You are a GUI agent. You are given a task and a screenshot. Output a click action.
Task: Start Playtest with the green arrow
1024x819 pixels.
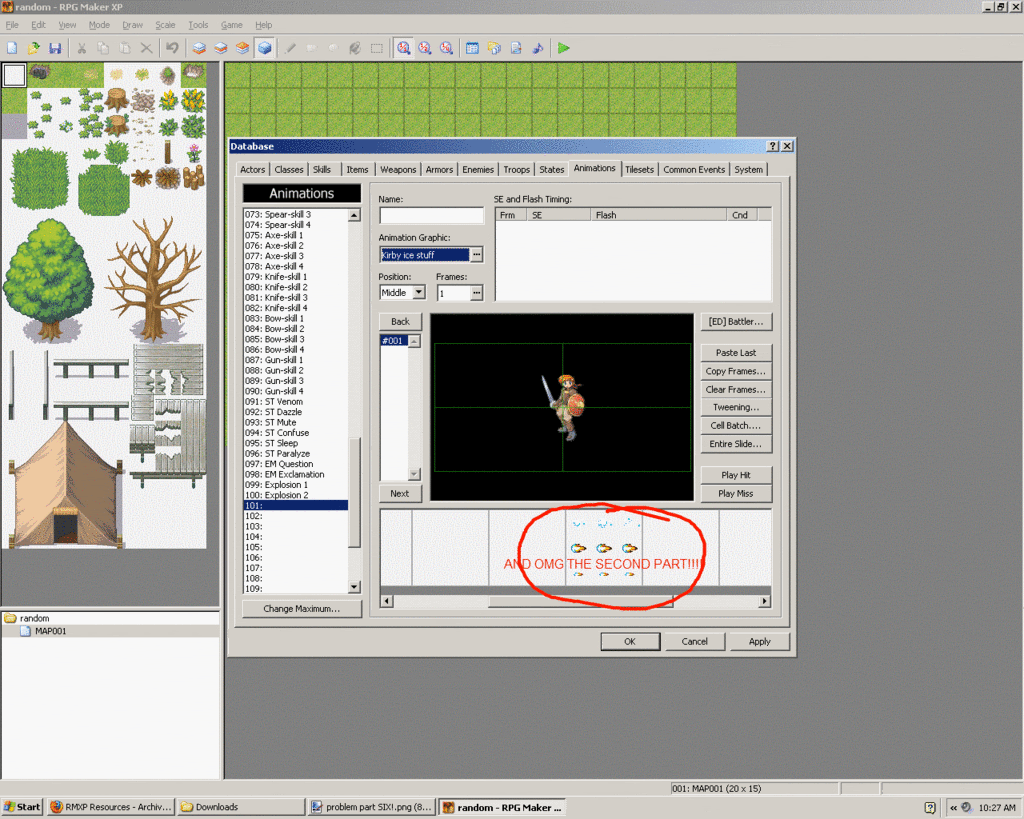coord(564,48)
